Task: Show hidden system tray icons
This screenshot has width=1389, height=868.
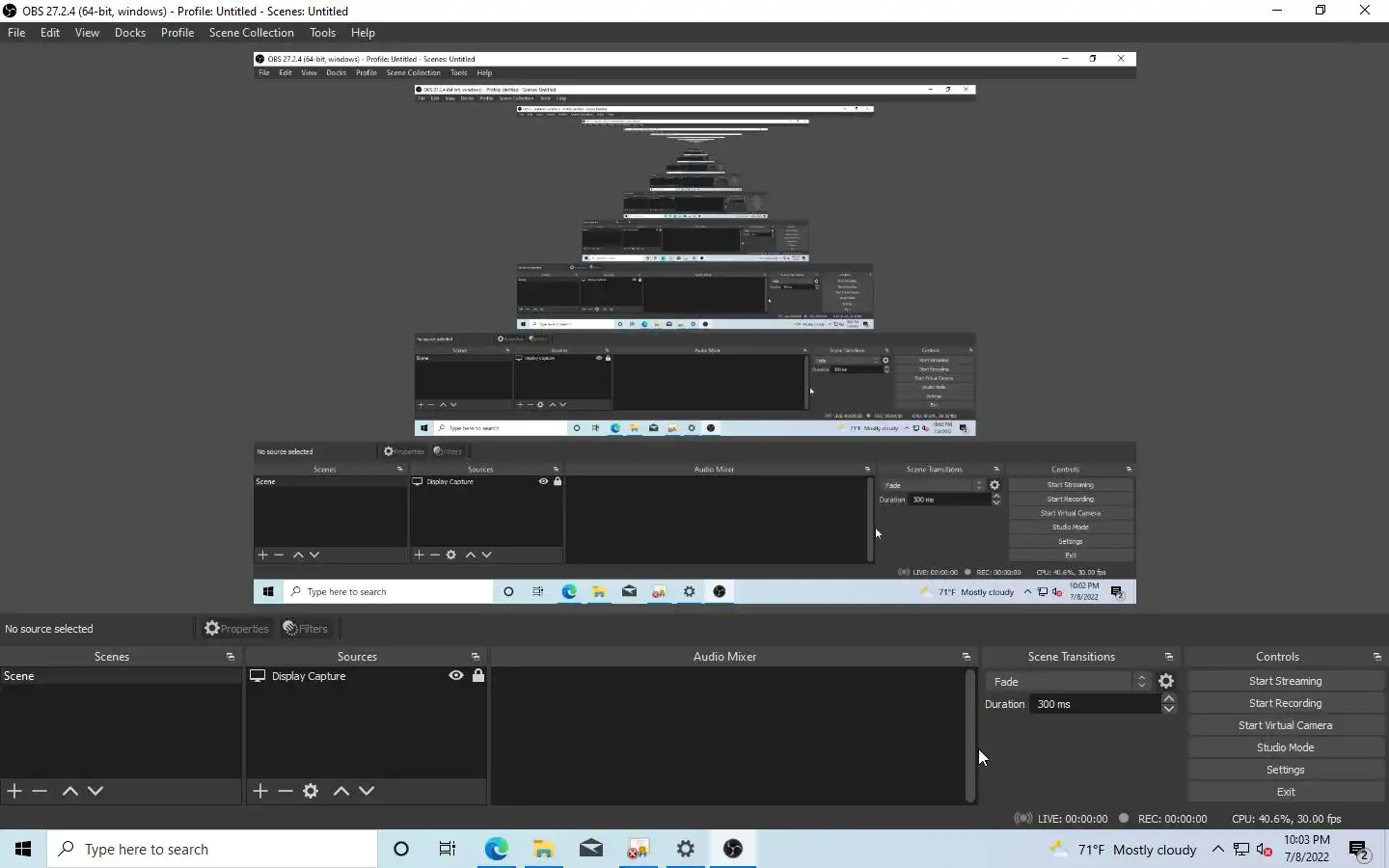Action: (x=1218, y=849)
